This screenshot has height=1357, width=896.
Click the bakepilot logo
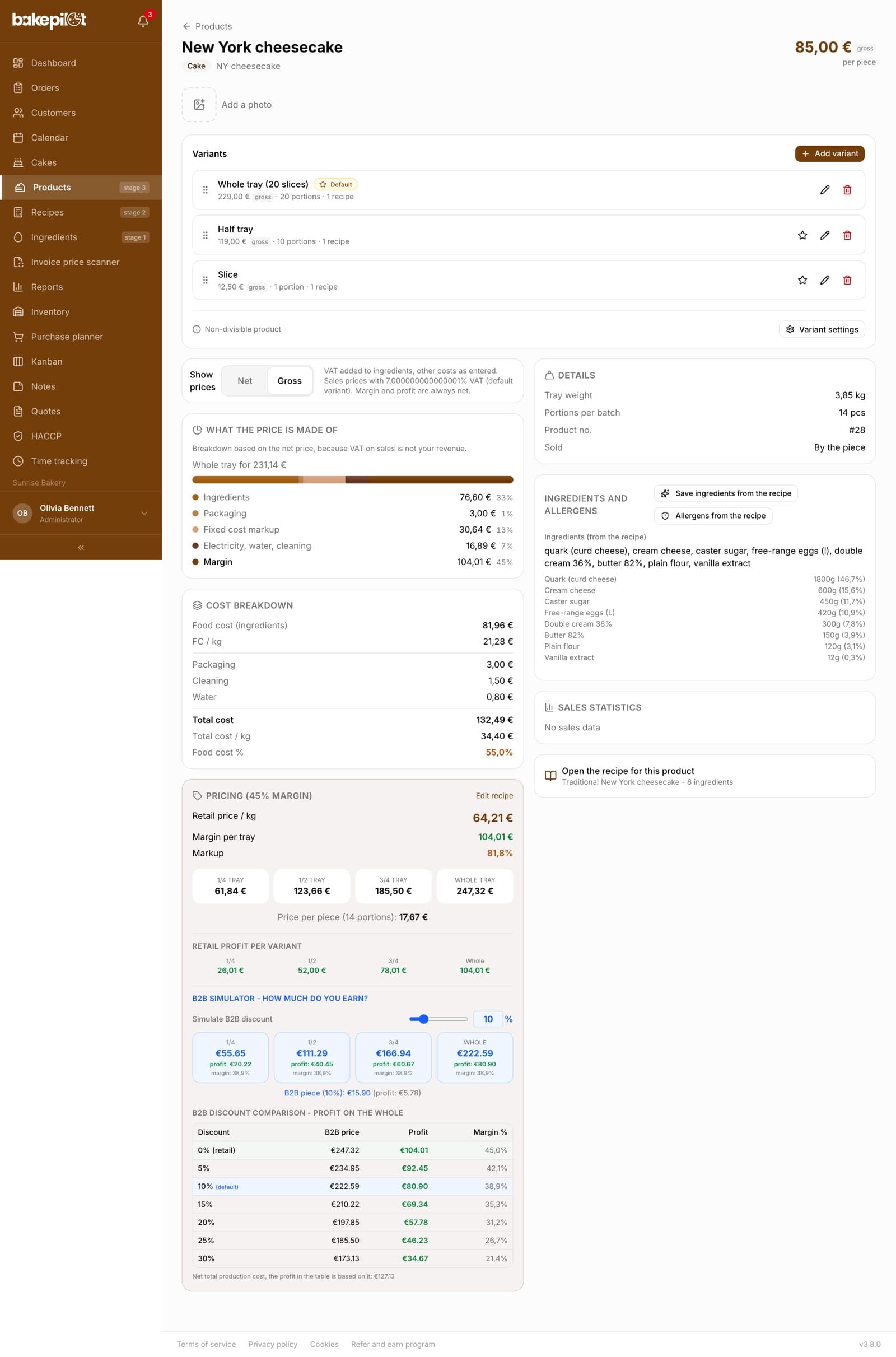tap(49, 20)
